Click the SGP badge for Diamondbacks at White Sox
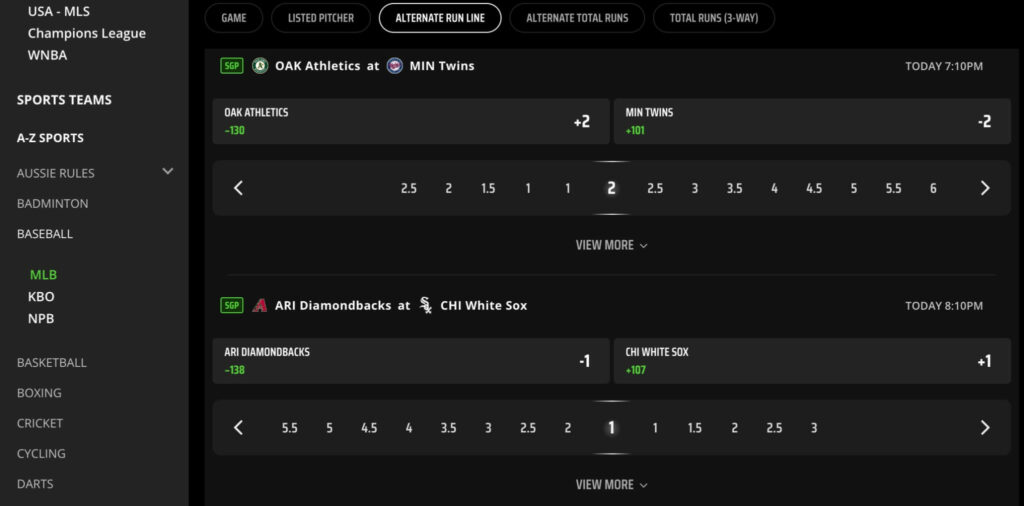Viewport: 1024px width, 506px height. coord(232,306)
